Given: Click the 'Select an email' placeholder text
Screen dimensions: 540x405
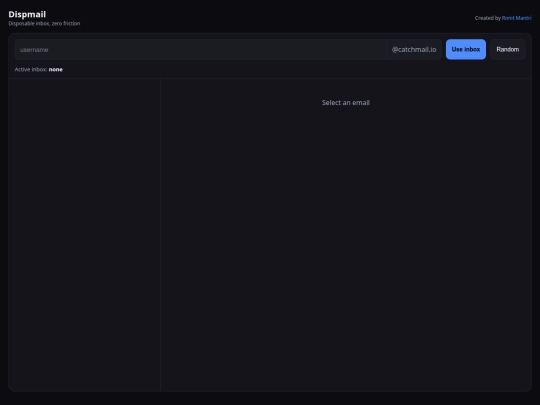Looking at the screenshot, I should point(345,103).
